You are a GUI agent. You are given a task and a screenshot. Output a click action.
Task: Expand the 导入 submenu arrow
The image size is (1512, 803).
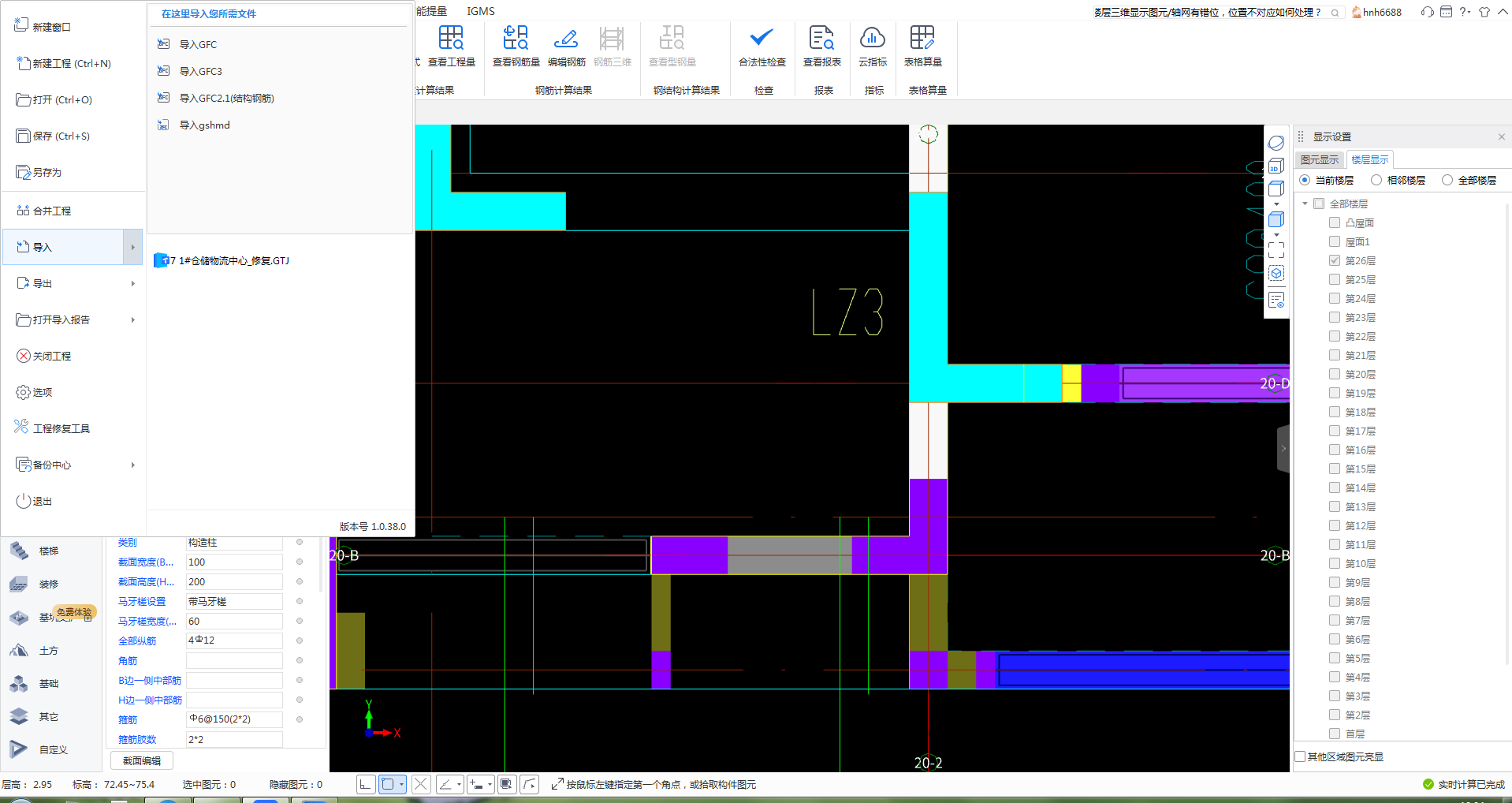pyautogui.click(x=132, y=247)
